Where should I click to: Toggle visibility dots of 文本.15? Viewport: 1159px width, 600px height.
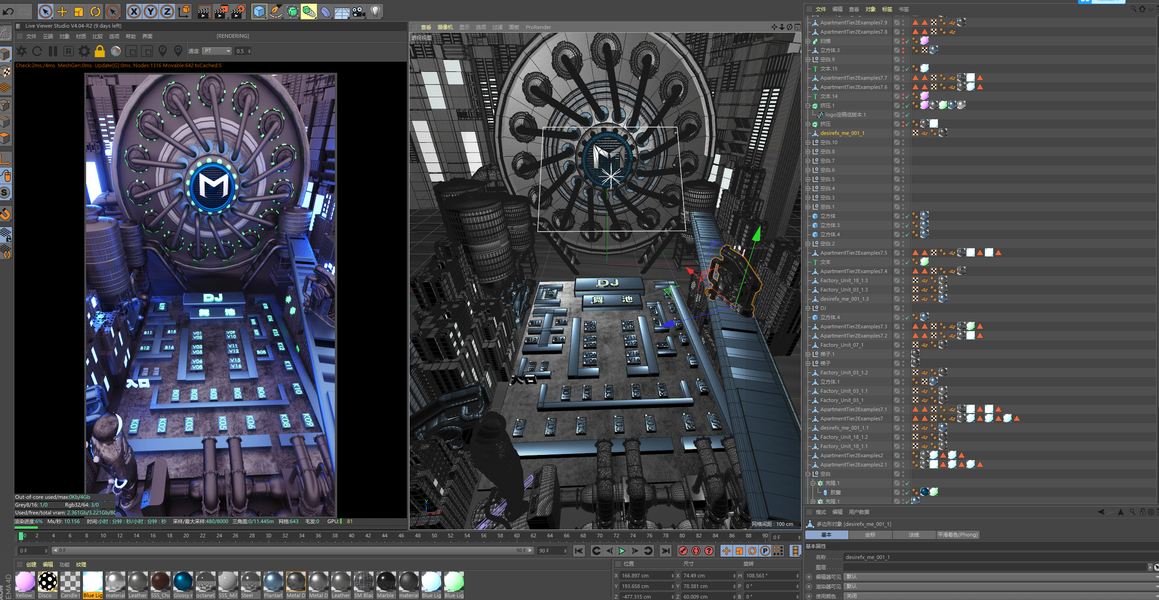tap(903, 69)
